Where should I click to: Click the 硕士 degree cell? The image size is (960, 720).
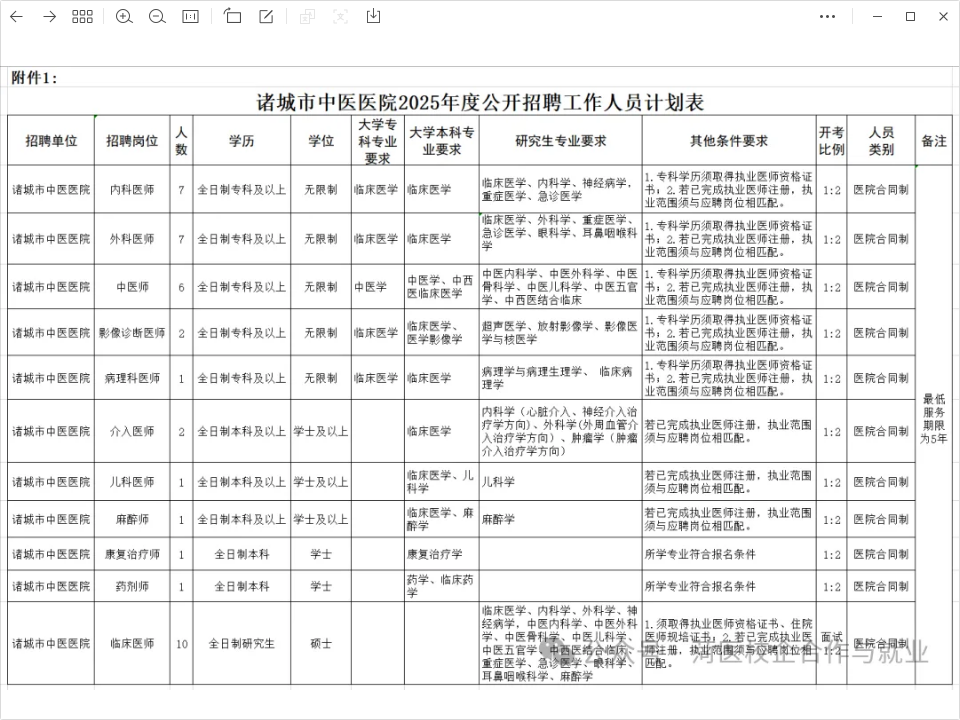(321, 643)
